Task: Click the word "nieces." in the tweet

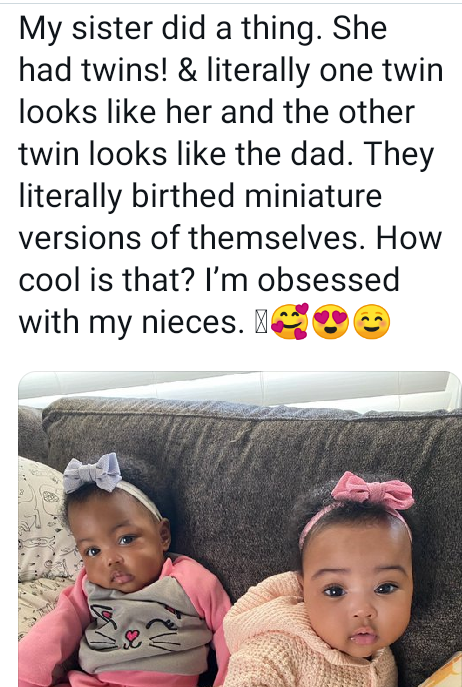Action: click(x=192, y=322)
